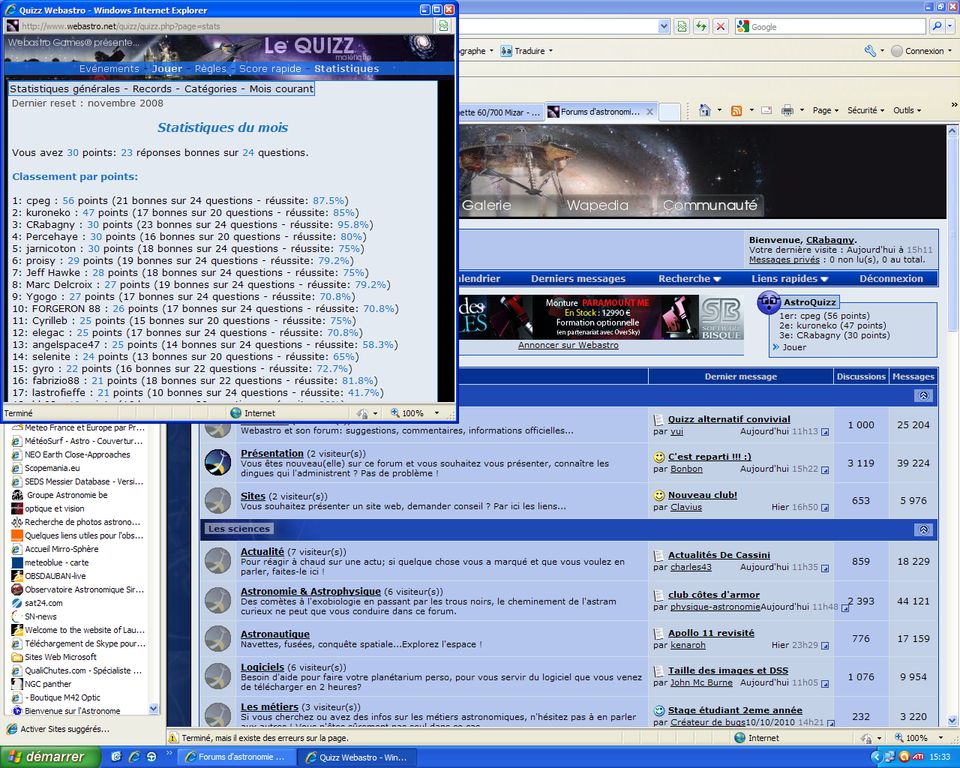The height and width of the screenshot is (768, 960).
Task: Click the ATI tray icon
Action: [918, 757]
